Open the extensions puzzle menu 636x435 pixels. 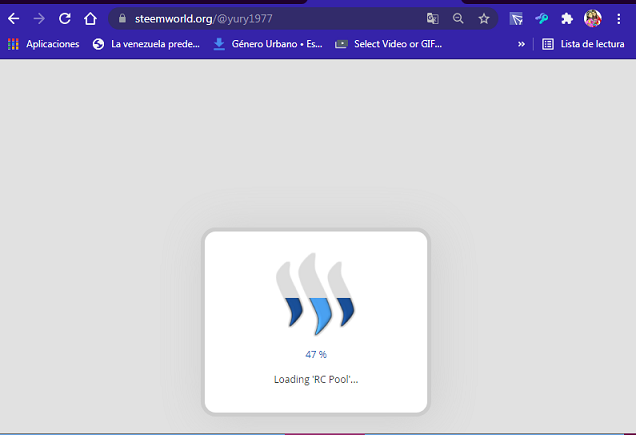(567, 19)
